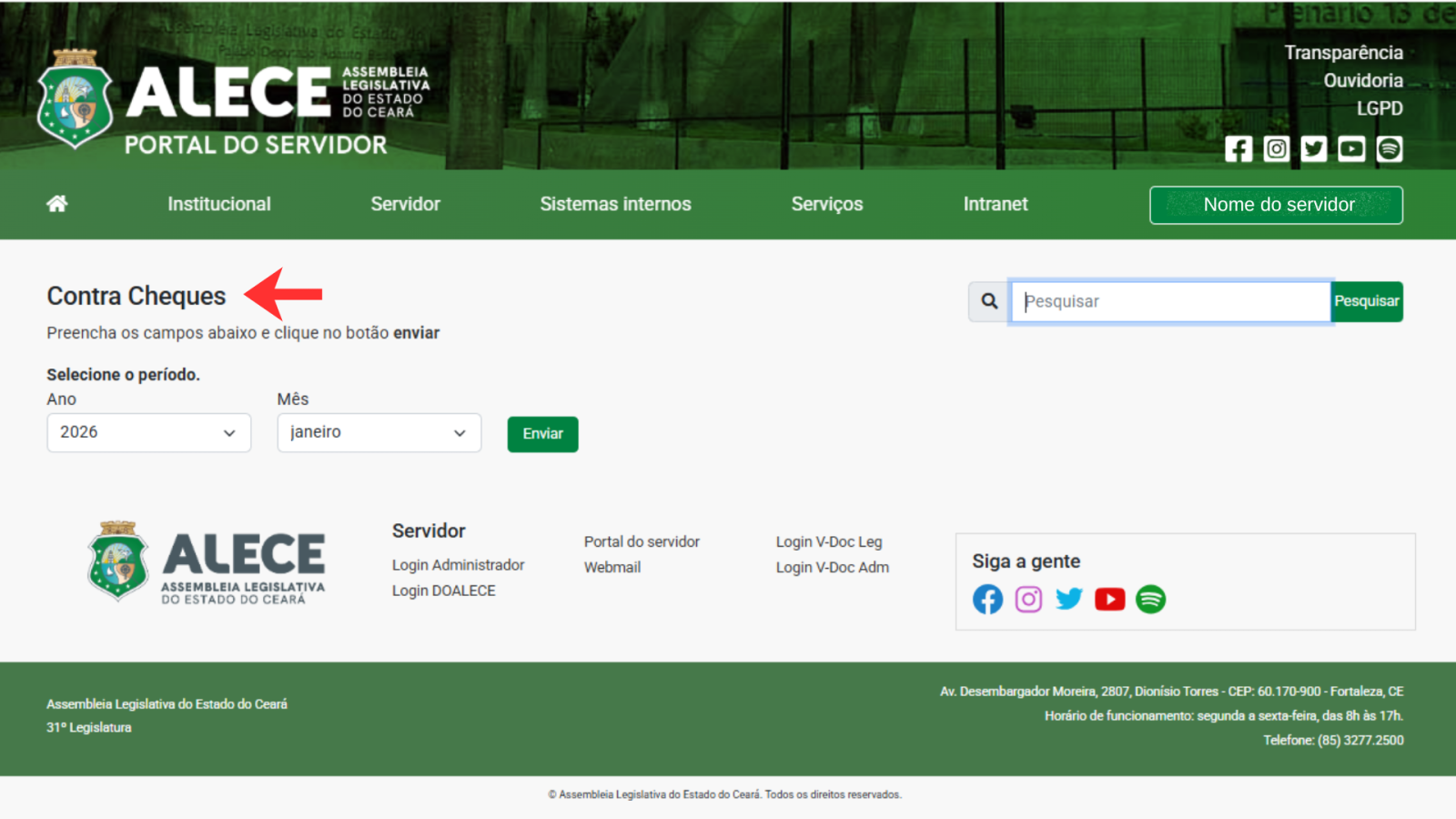Click the magnifying glass search icon

pyautogui.click(x=989, y=301)
